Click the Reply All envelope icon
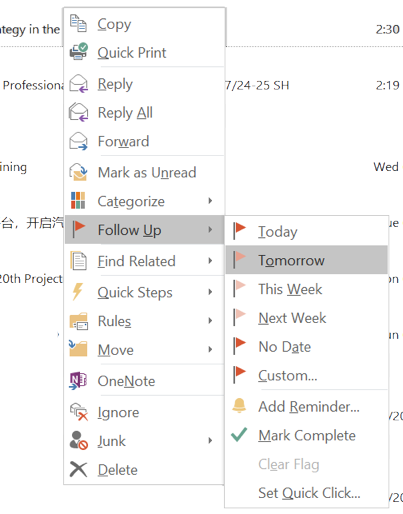 (79, 112)
